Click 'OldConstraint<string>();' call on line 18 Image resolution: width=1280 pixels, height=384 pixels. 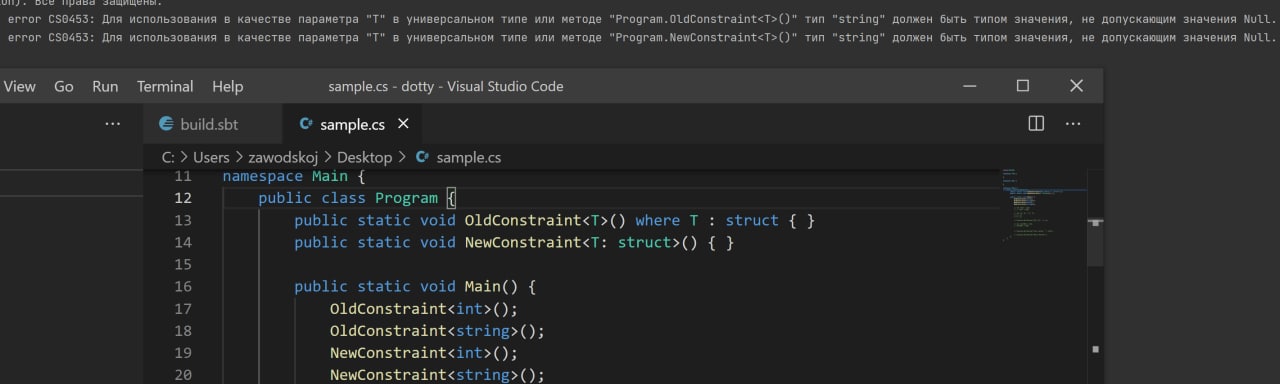pyautogui.click(x=437, y=330)
